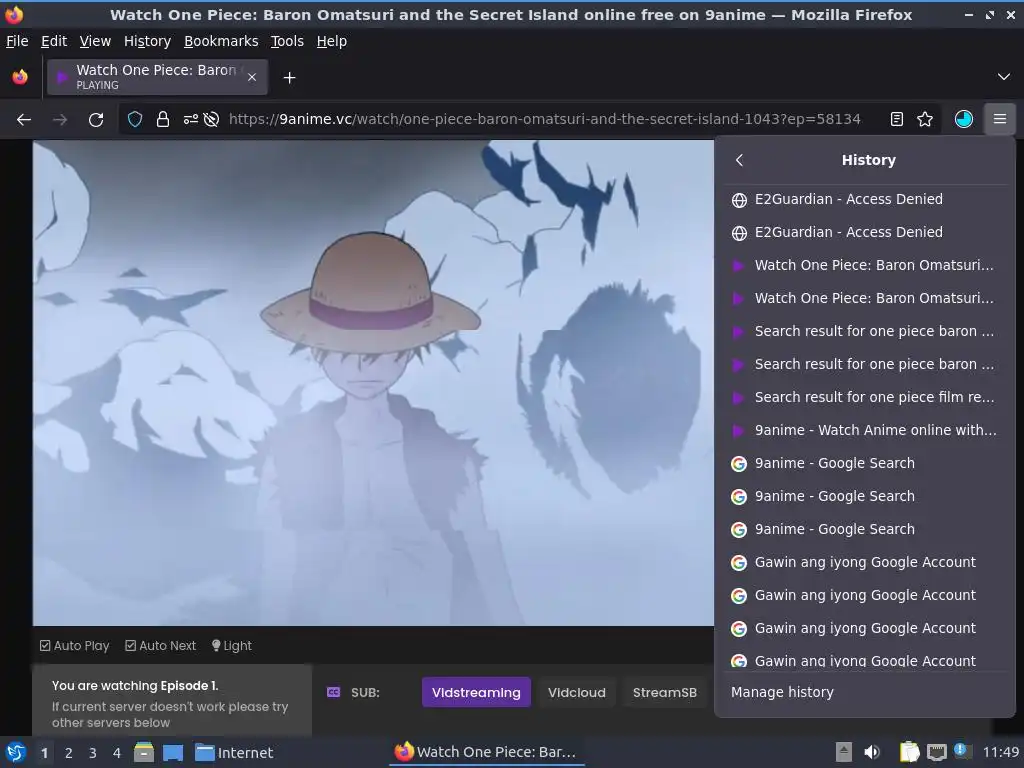Go back with the browser back arrow
Screen dimensions: 1024x768
point(24,120)
